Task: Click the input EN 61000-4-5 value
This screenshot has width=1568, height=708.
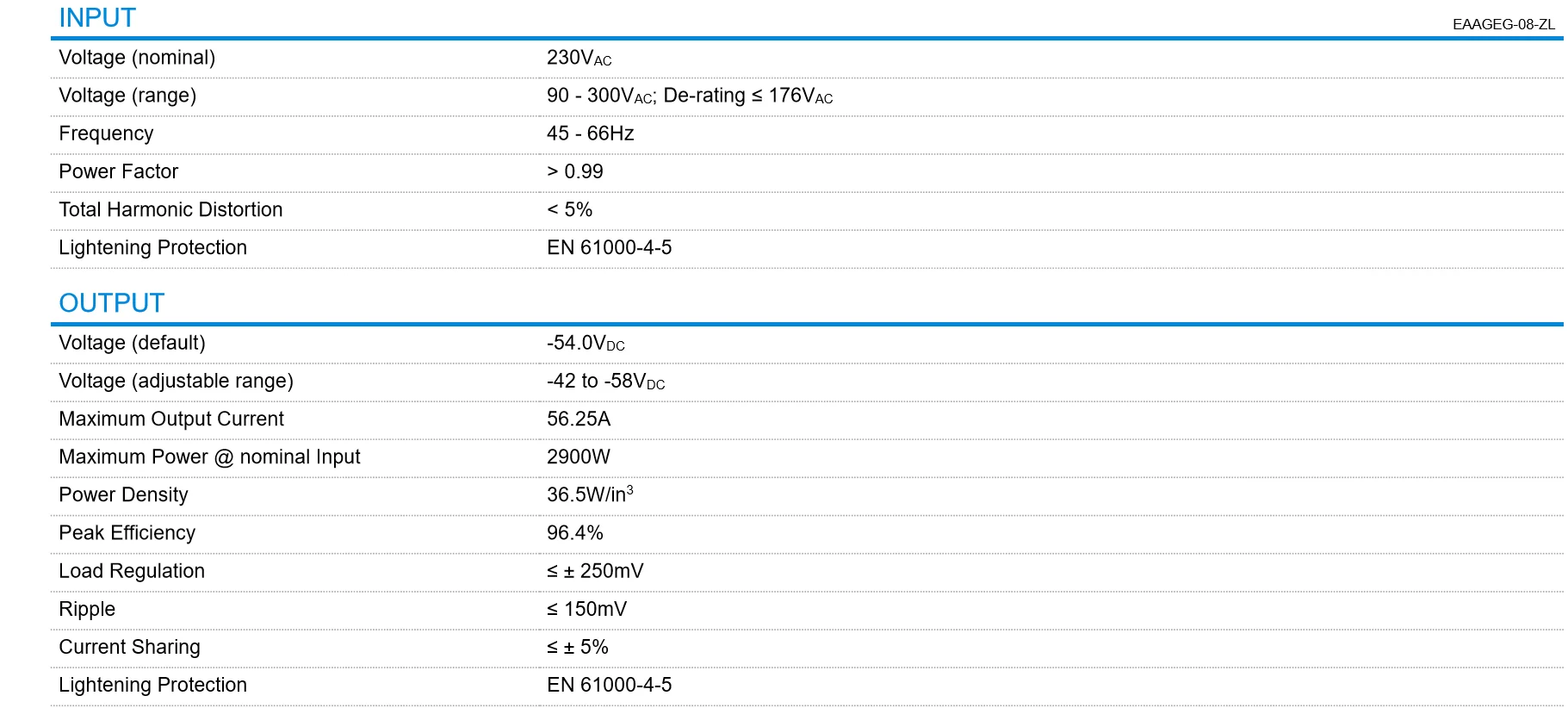Action: click(609, 247)
